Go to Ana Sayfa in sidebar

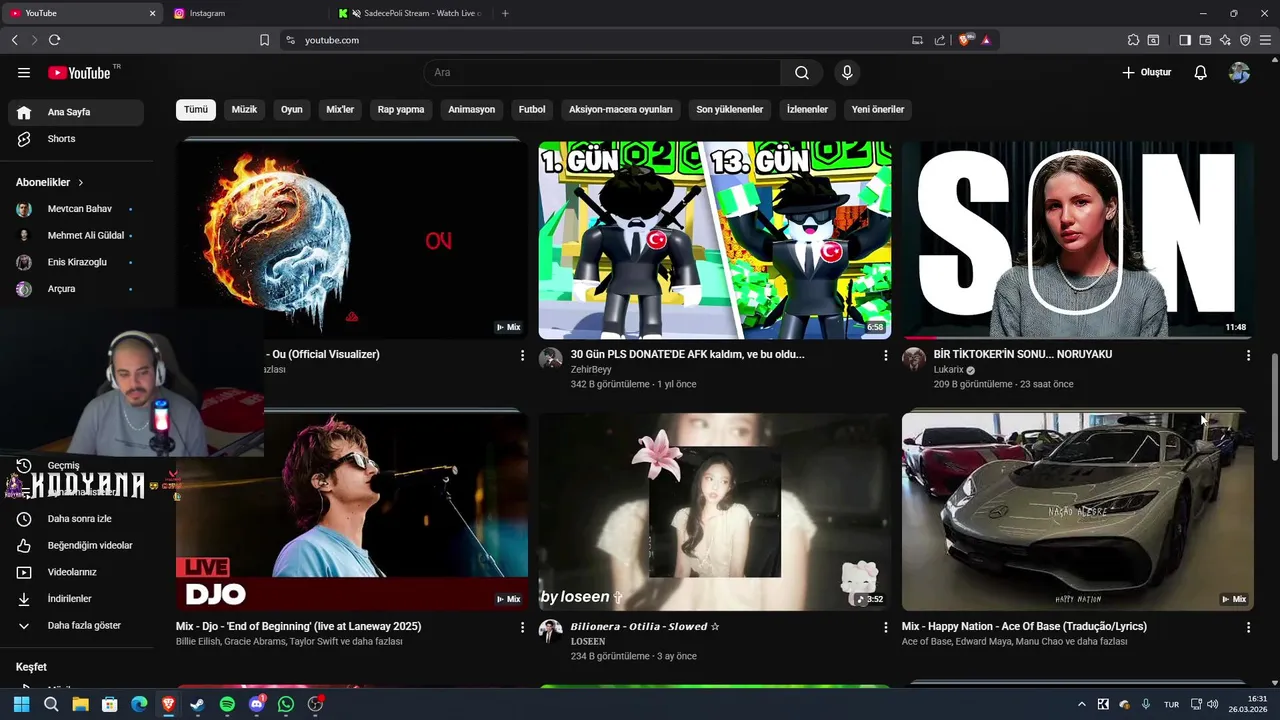(76, 112)
